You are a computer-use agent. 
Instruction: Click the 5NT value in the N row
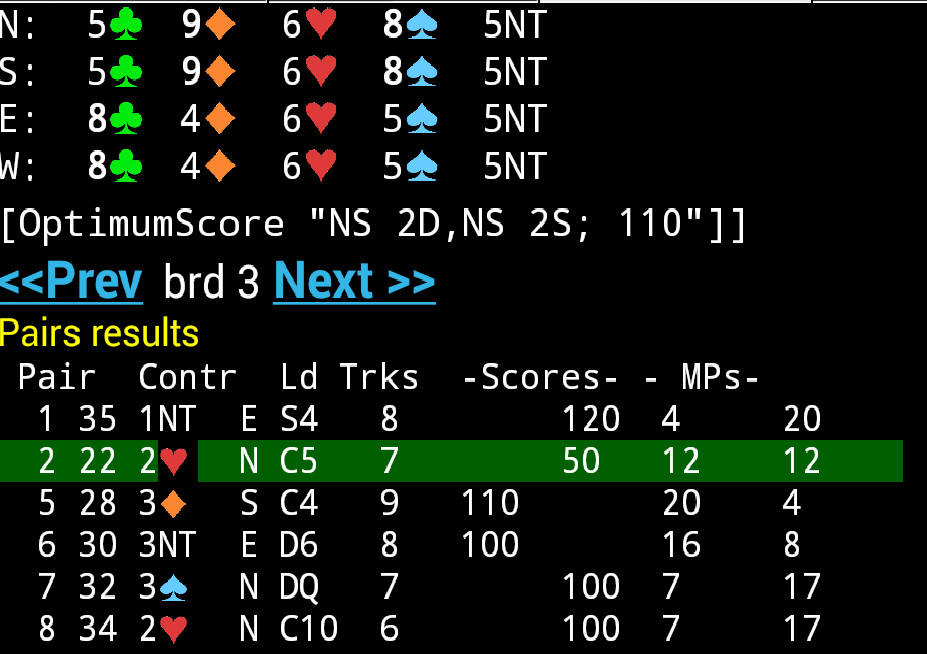[x=515, y=25]
